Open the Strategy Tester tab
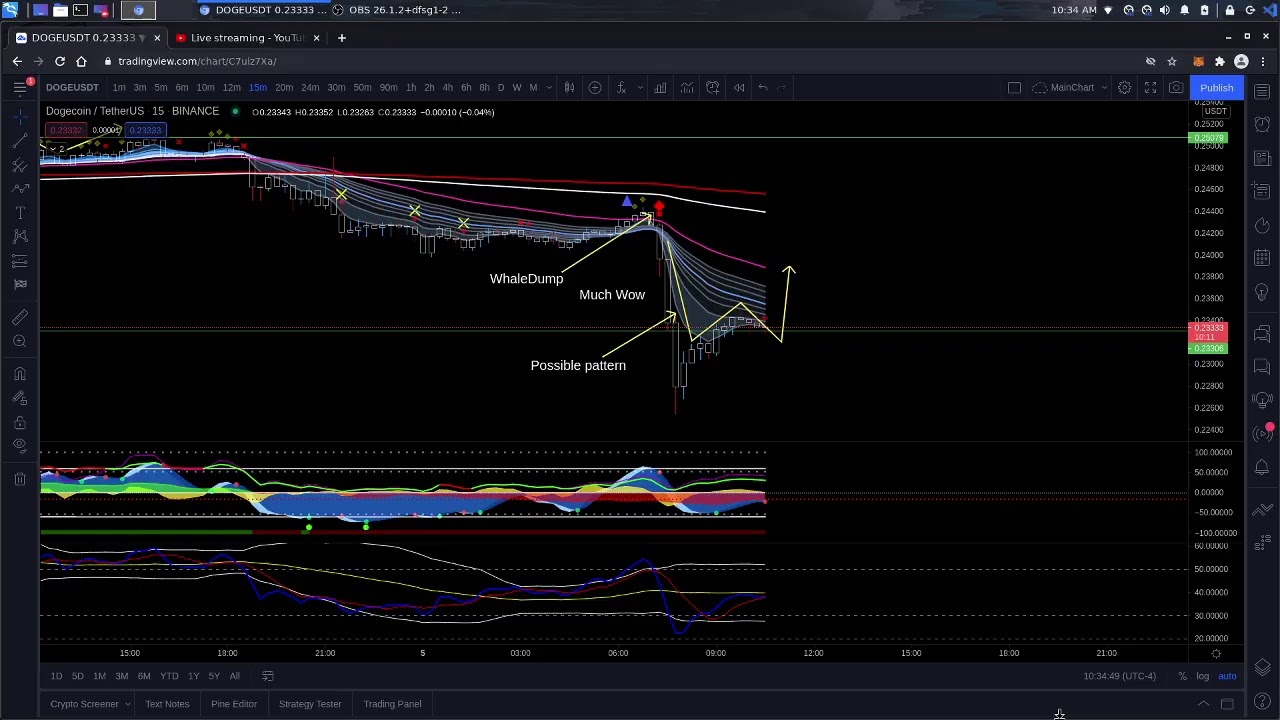Viewport: 1280px width, 720px height. pos(310,704)
